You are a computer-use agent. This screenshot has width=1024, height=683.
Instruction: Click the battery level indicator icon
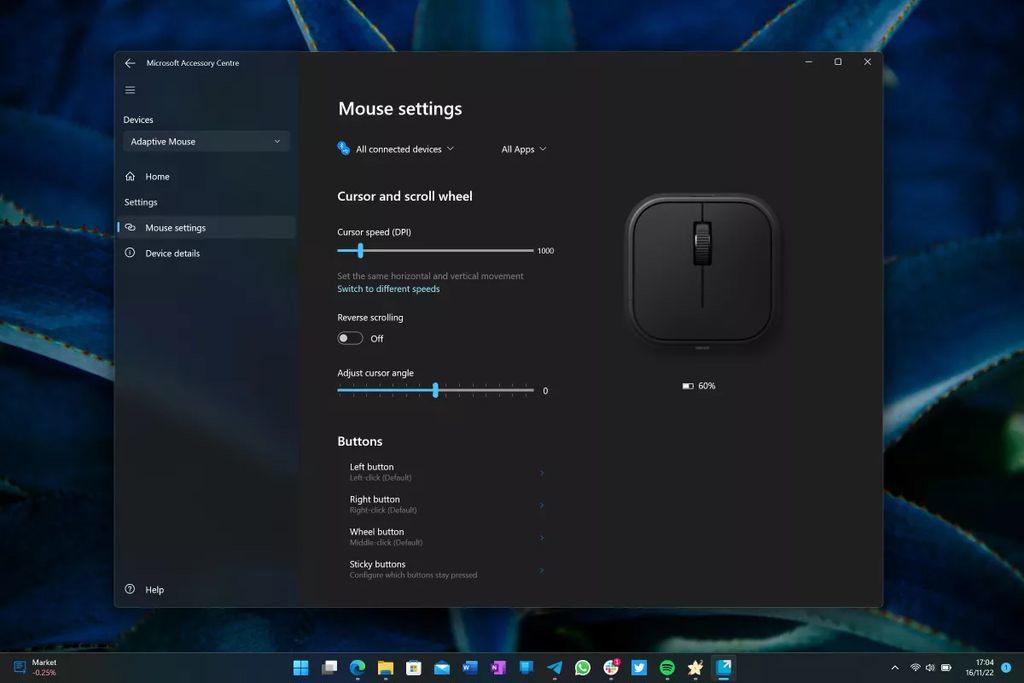click(x=688, y=386)
